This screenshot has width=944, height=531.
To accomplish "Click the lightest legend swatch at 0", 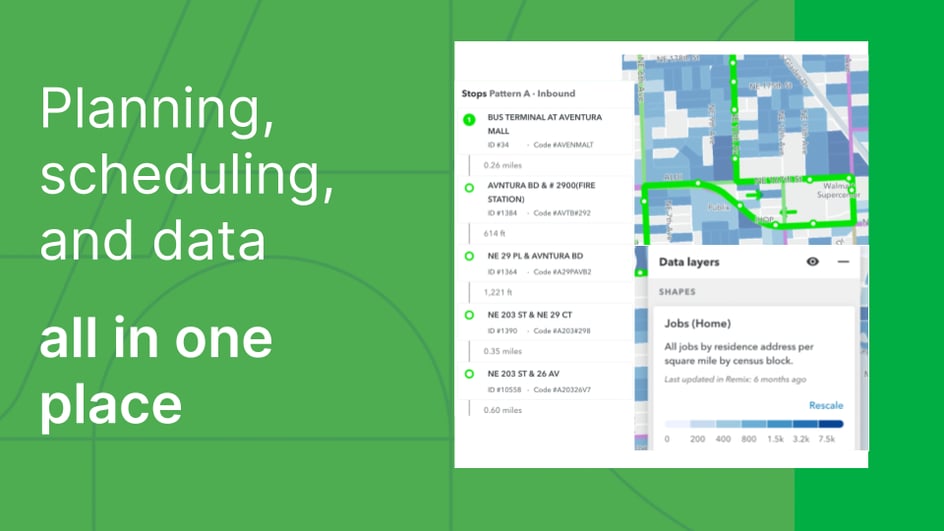I will (677, 424).
